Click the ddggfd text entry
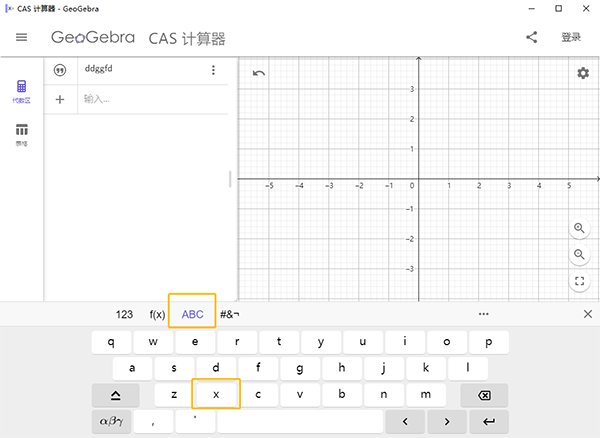600x438 pixels. coord(99,69)
